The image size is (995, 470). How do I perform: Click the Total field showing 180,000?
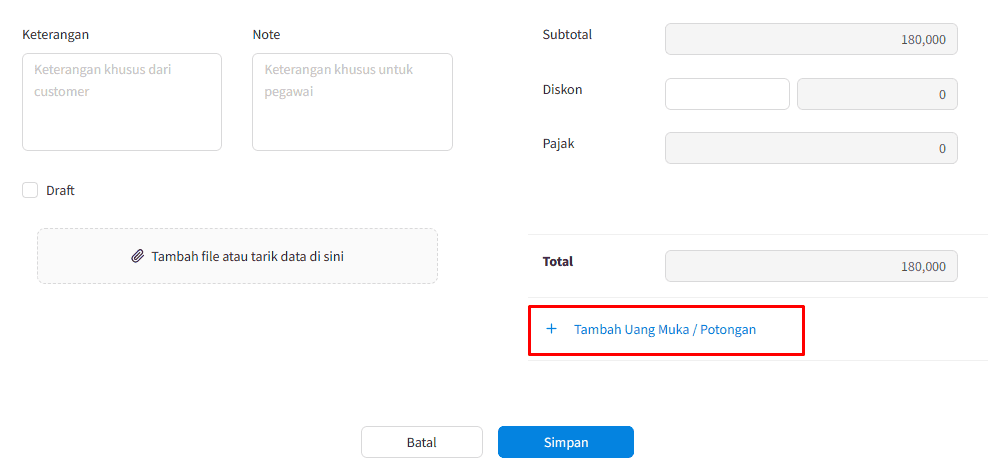tap(812, 266)
